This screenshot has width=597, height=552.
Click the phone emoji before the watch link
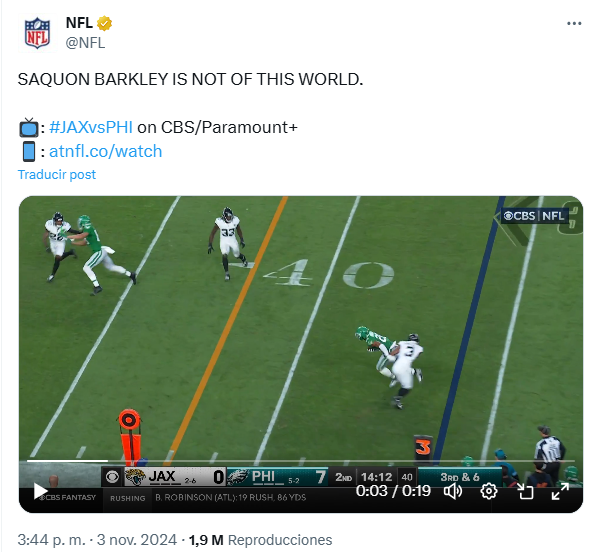(29, 152)
